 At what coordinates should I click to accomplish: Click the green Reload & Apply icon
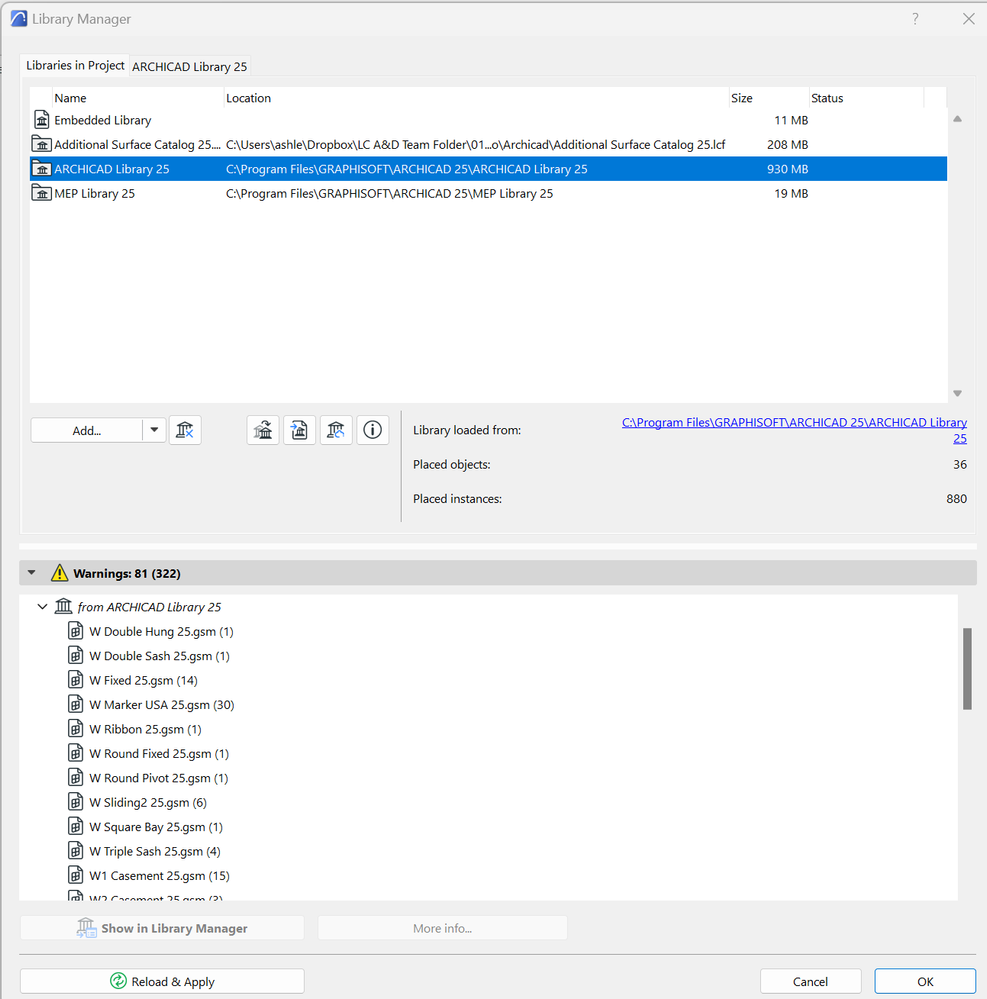tap(118, 981)
